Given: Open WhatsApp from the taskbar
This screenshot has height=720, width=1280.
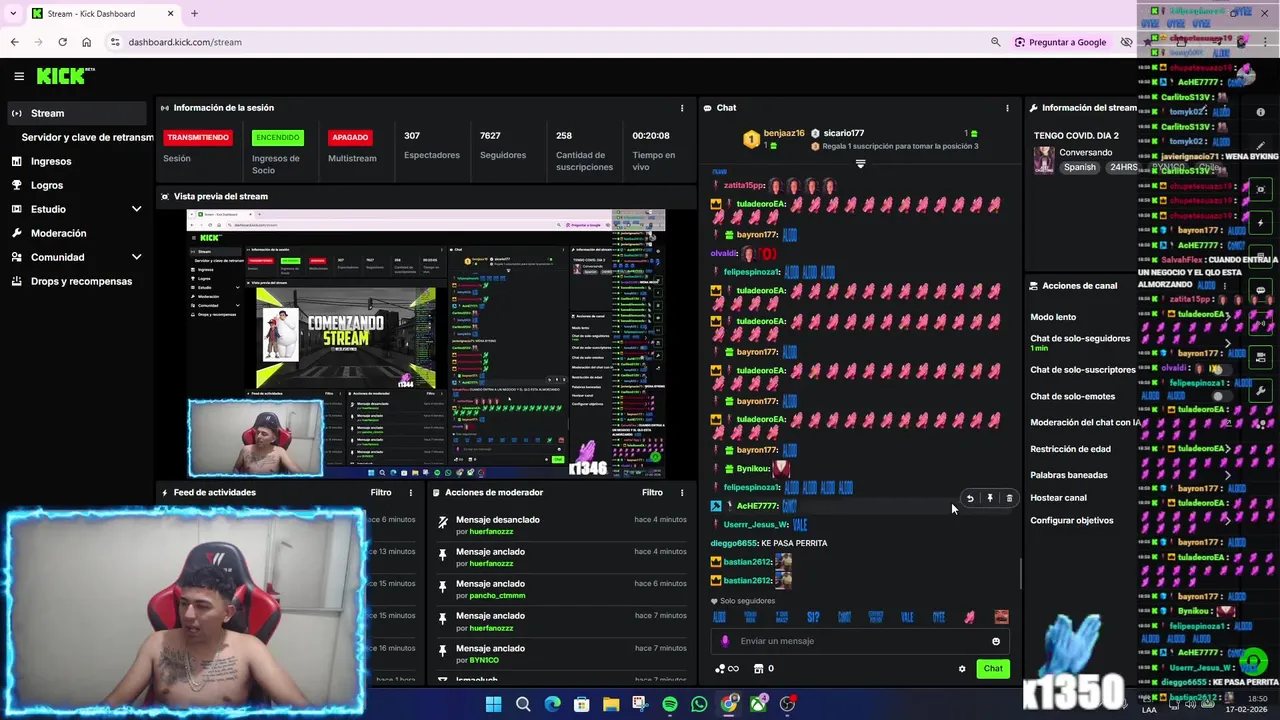Looking at the screenshot, I should (699, 704).
